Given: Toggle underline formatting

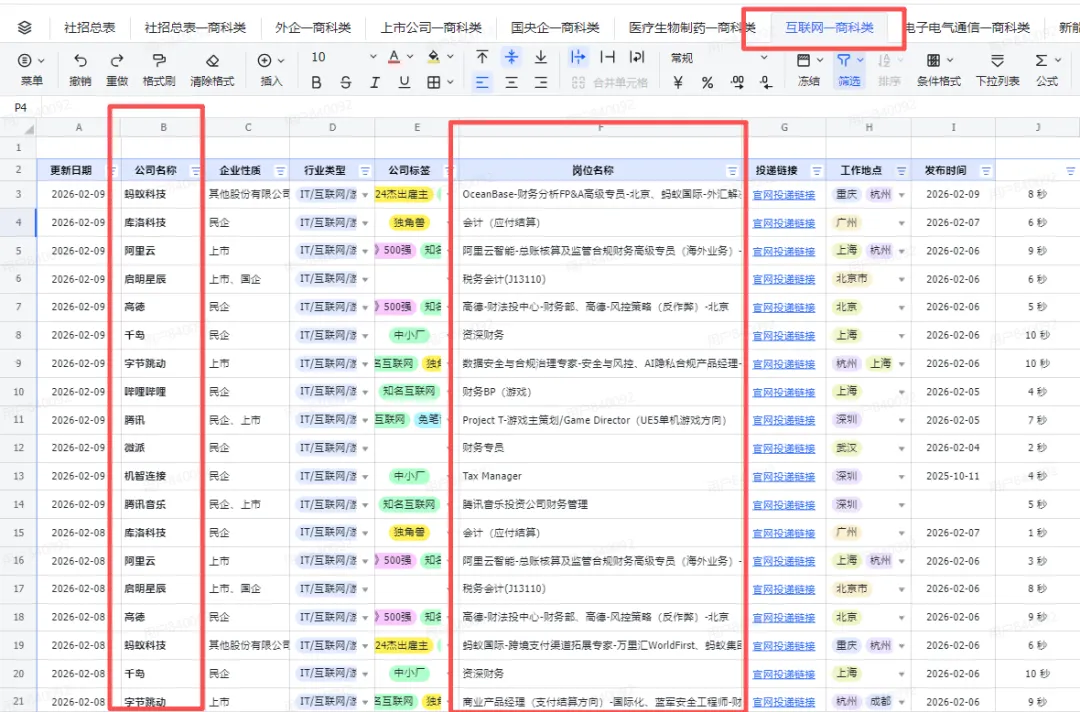Looking at the screenshot, I should coord(404,83).
